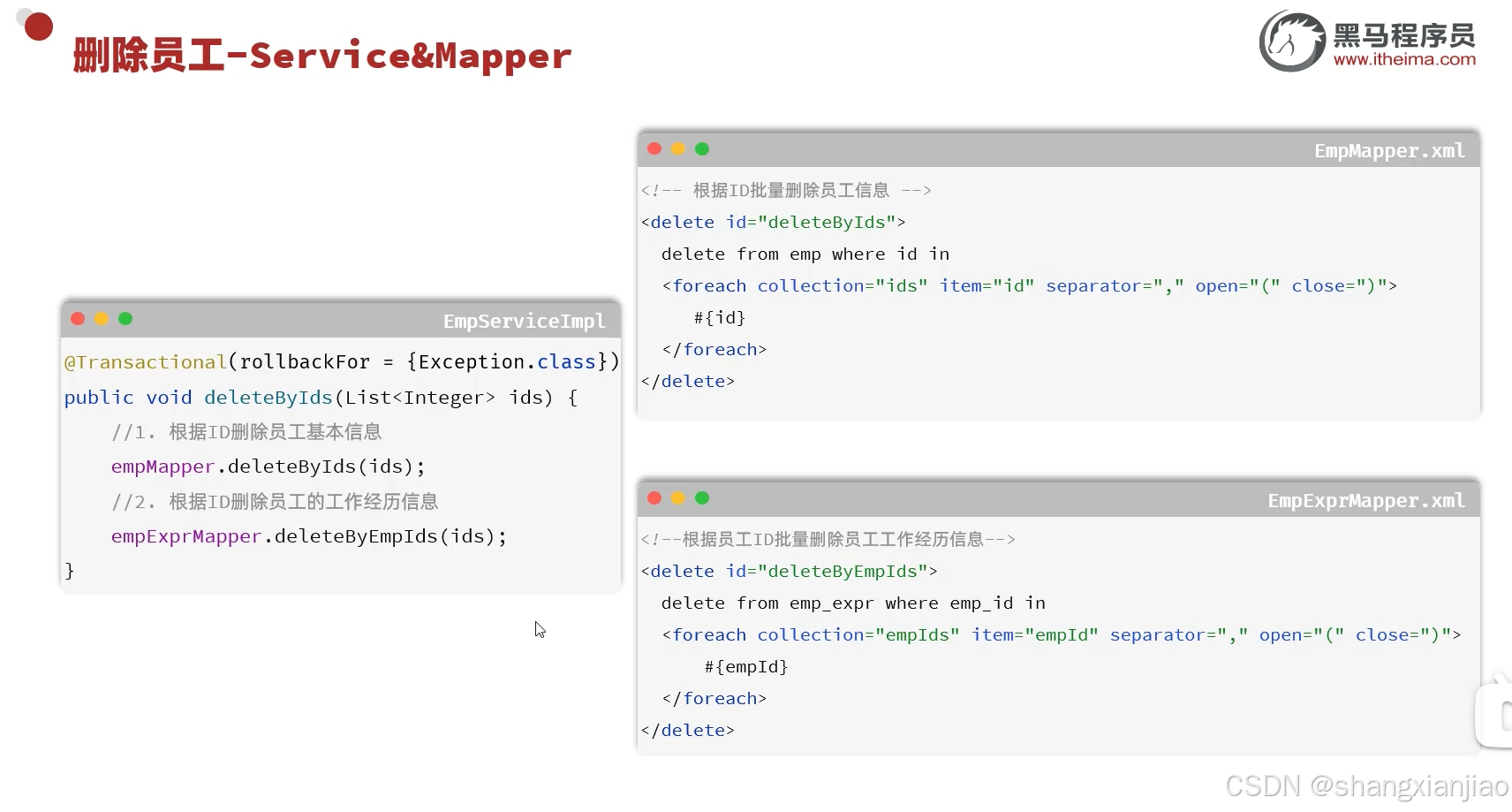
Task: Click the yellow minimize dot on EmpServiceImpl window
Action: click(x=102, y=319)
